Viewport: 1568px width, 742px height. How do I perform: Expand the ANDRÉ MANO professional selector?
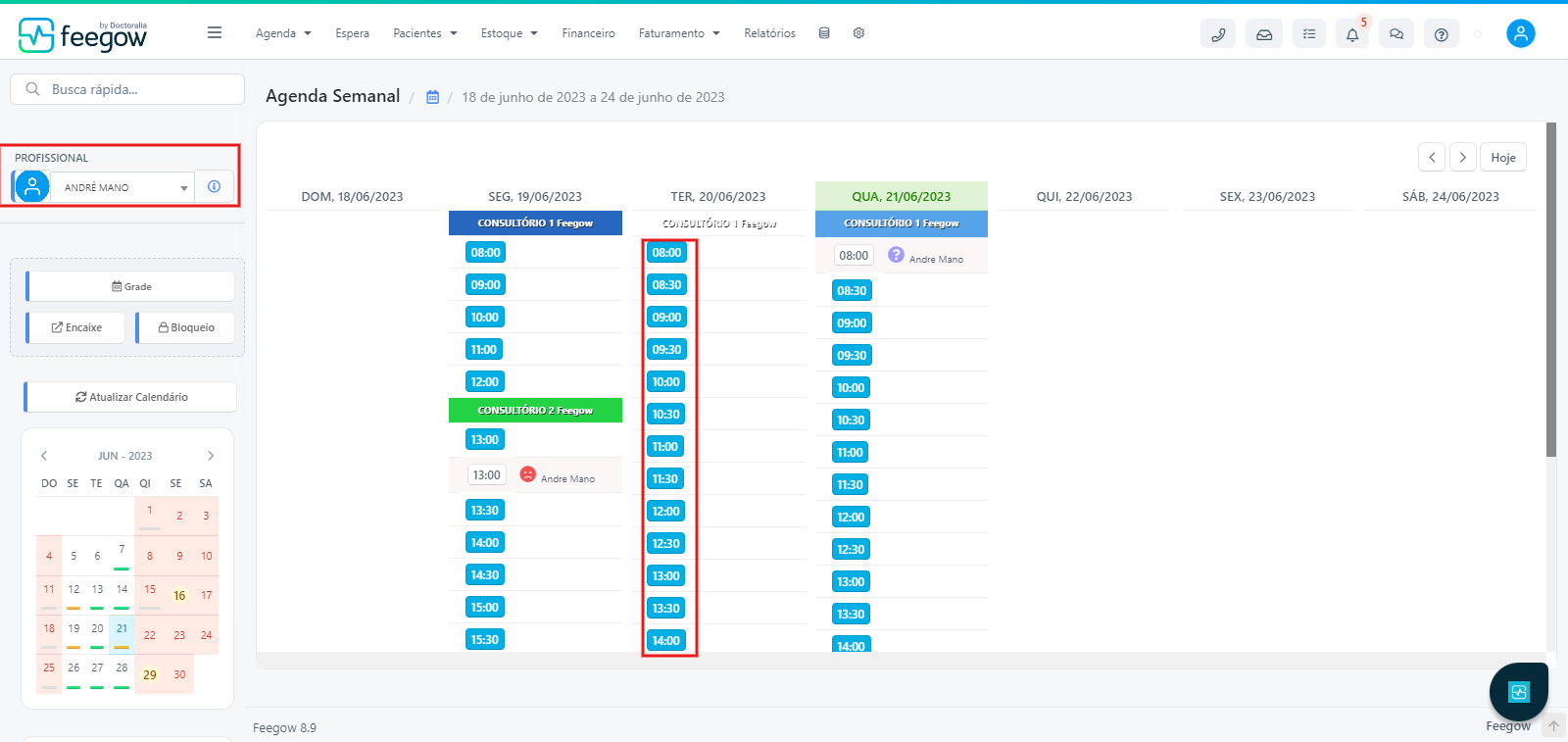pos(123,187)
